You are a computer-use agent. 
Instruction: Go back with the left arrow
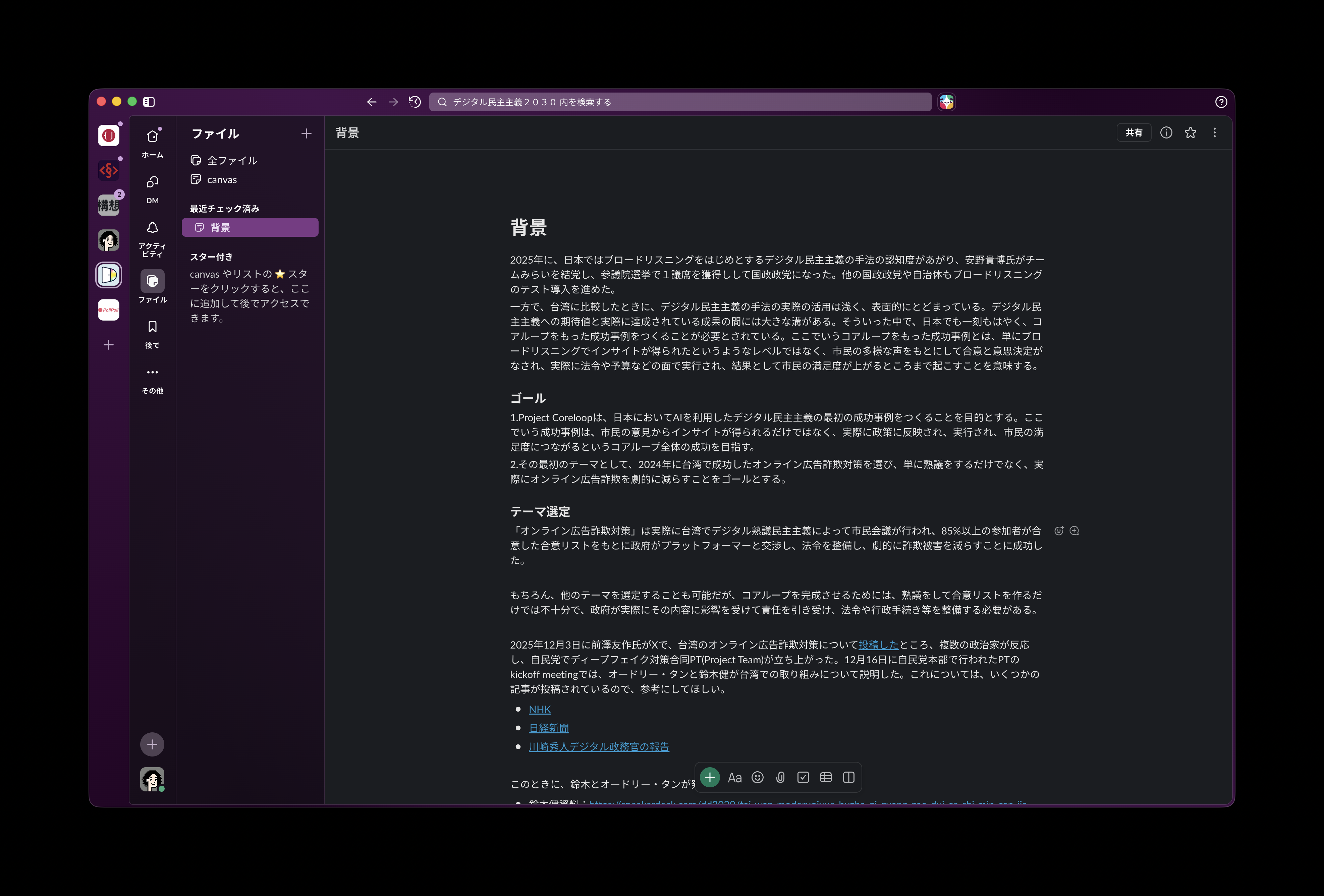[372, 102]
